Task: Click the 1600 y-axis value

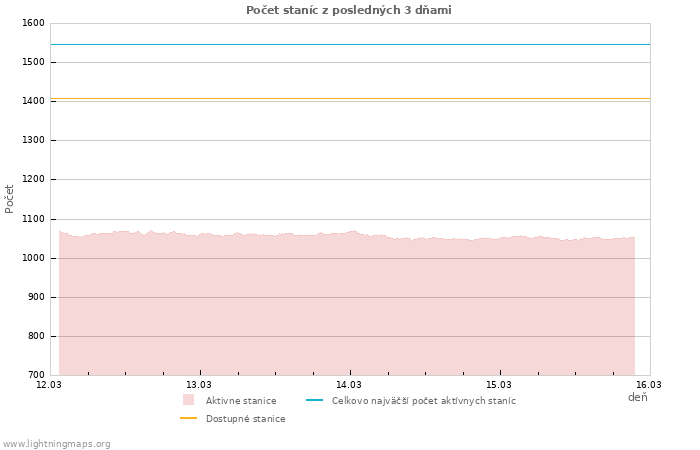Action: tap(32, 23)
